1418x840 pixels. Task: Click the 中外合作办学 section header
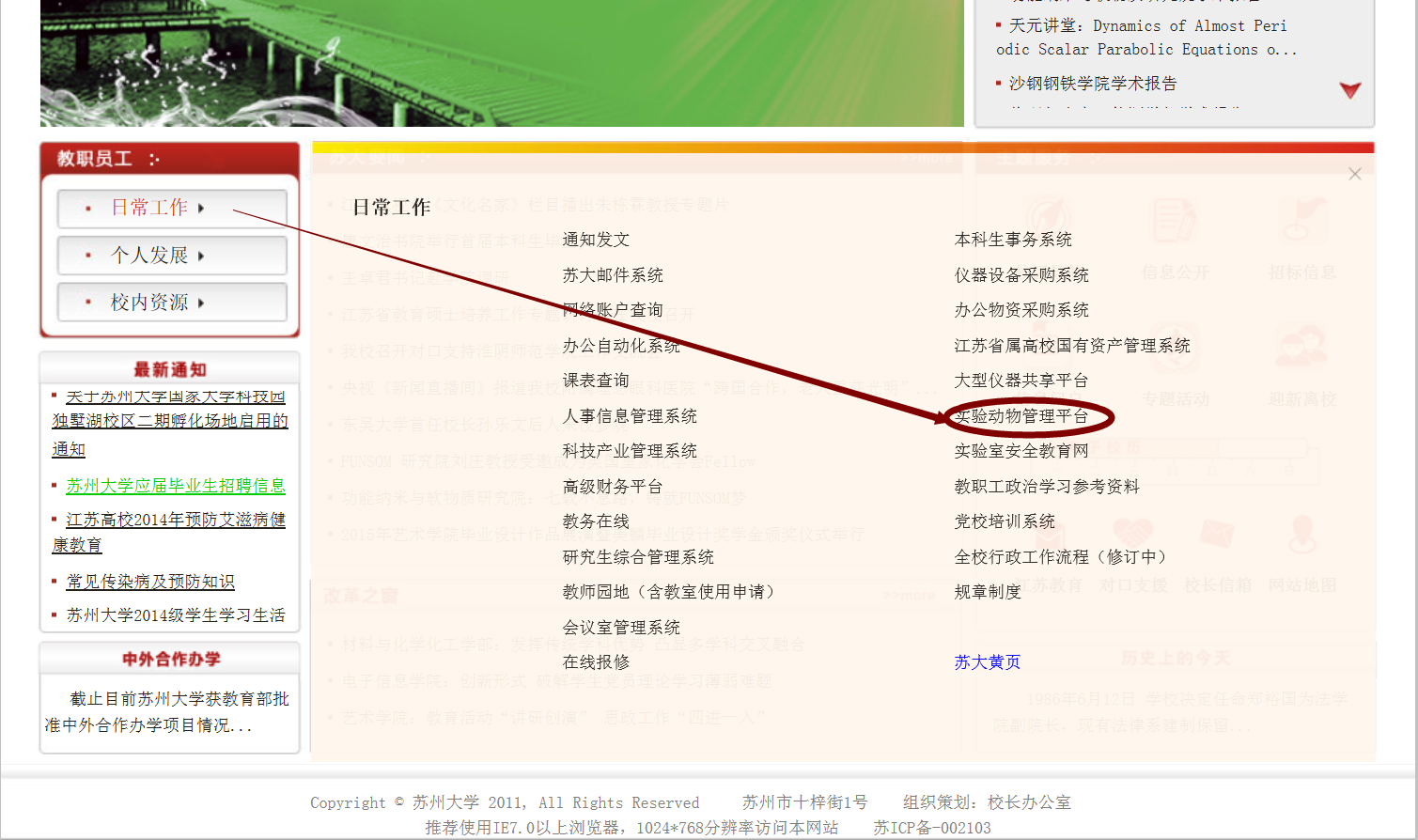(170, 659)
